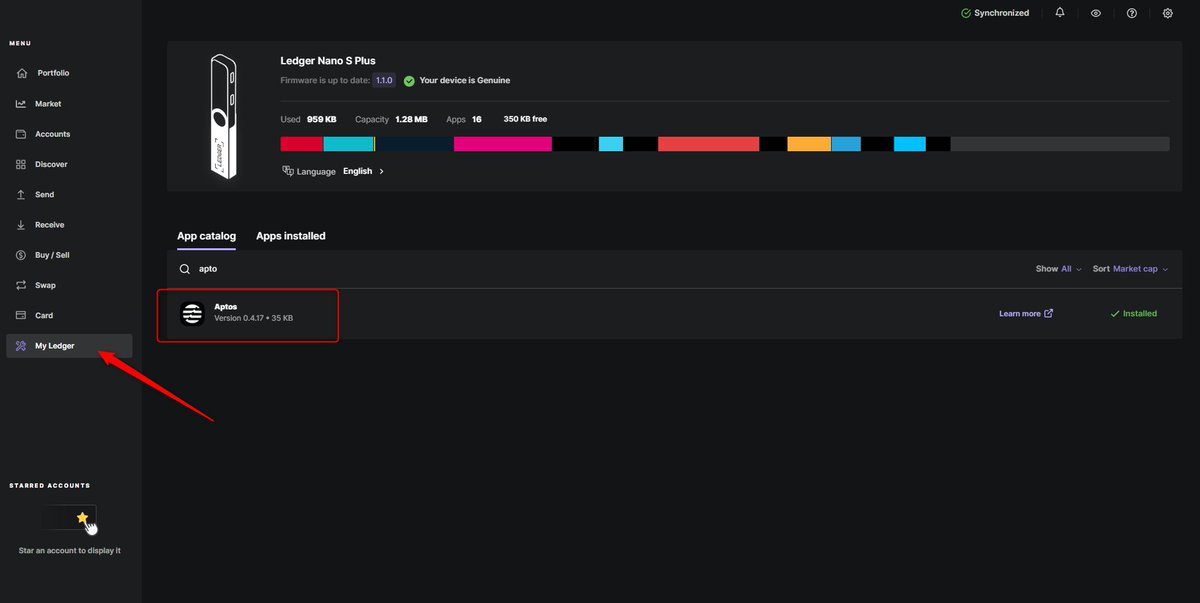Click the red segment of storage bar

tap(302, 144)
